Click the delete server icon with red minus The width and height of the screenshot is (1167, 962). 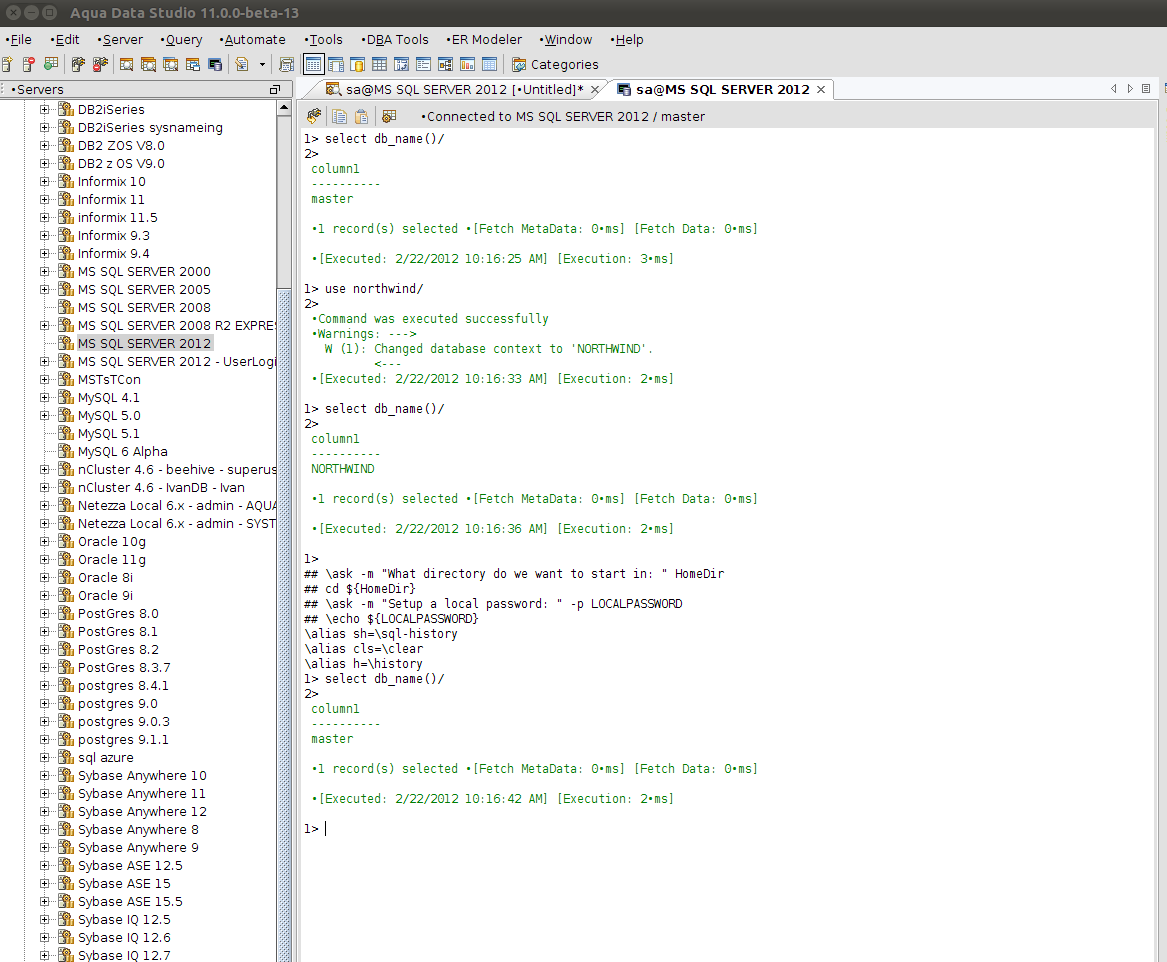point(28,65)
